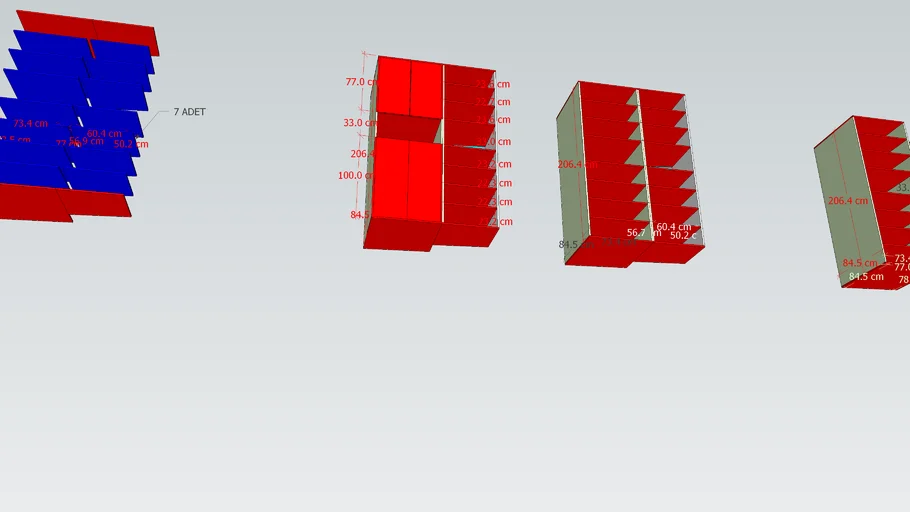Click the "7 ADET" annotation label
The height and width of the screenshot is (512, 910).
point(189,112)
